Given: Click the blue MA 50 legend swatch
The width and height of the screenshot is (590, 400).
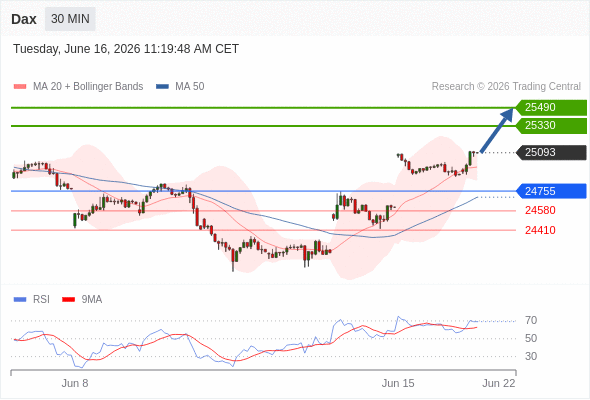Looking at the screenshot, I should (x=162, y=87).
